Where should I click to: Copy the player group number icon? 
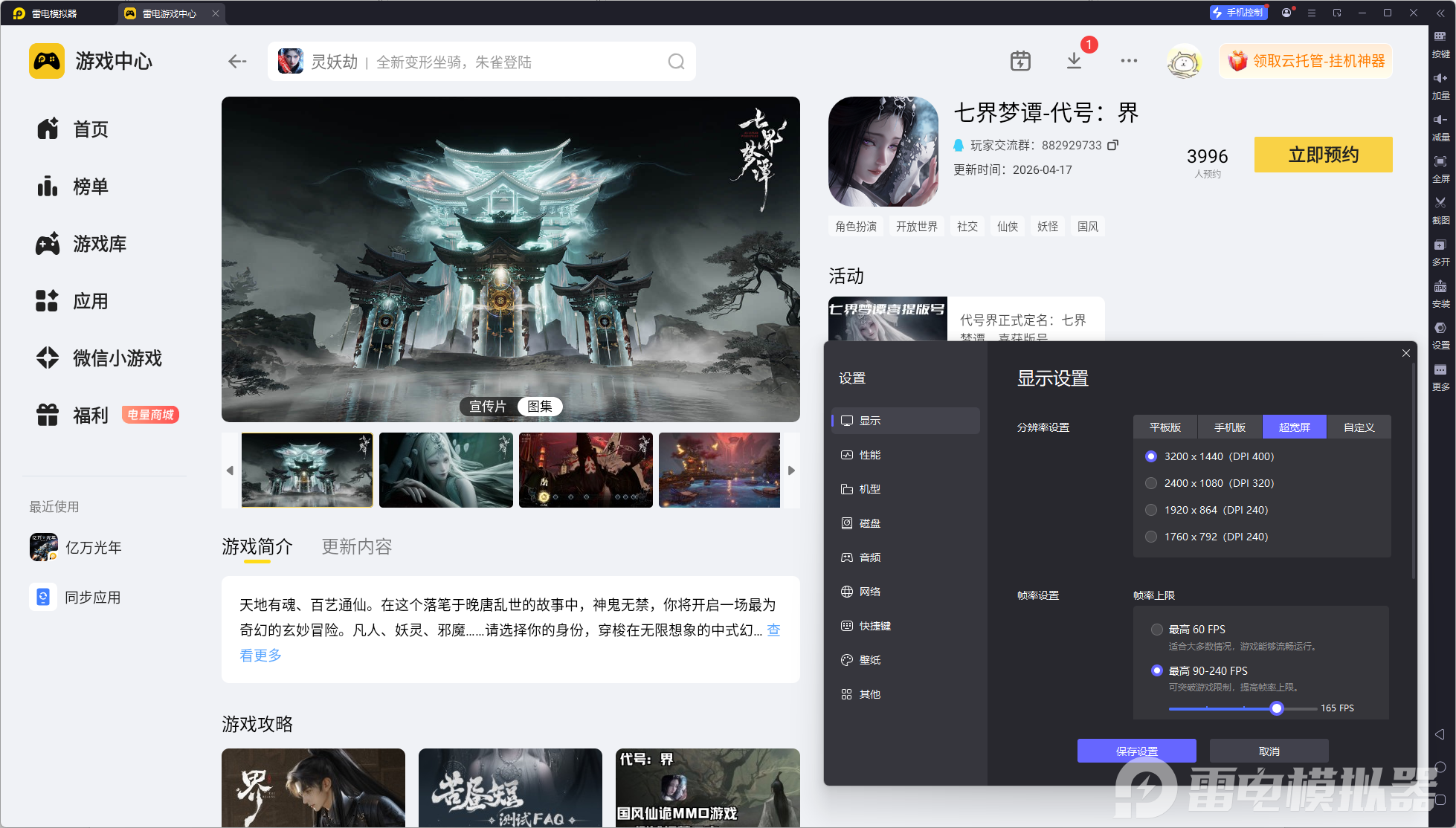(1112, 145)
